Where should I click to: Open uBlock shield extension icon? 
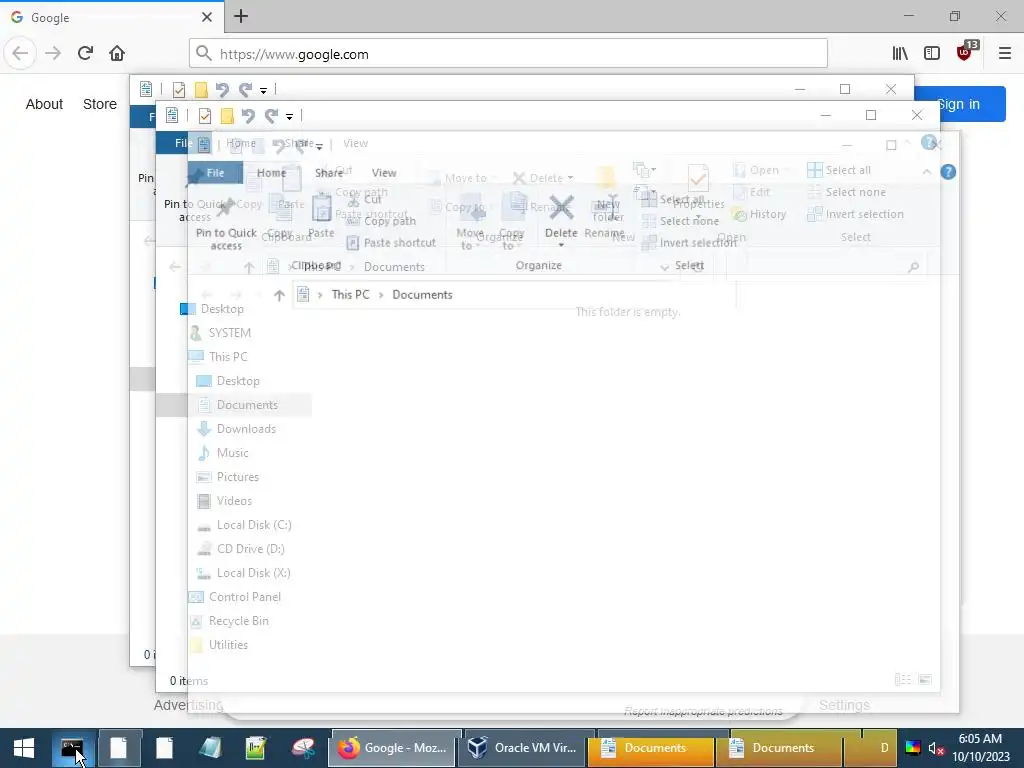pyautogui.click(x=965, y=52)
